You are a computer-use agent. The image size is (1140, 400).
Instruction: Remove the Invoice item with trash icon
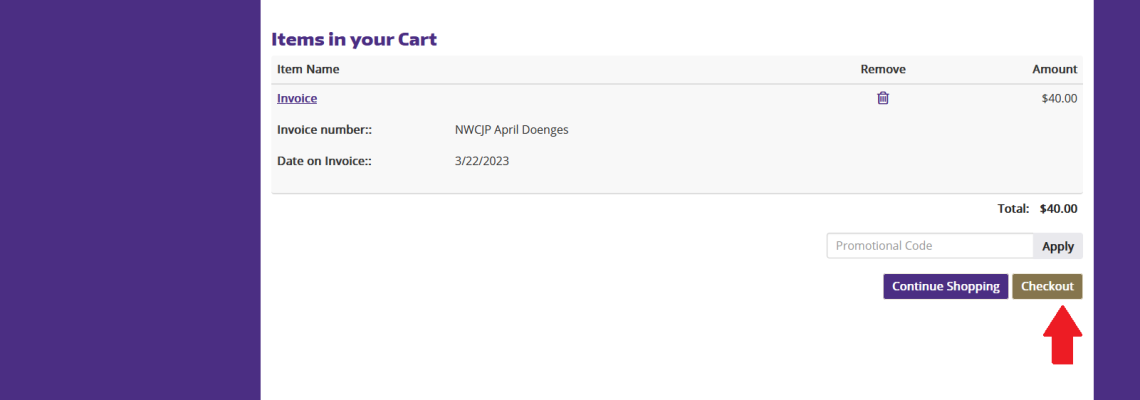[883, 98]
